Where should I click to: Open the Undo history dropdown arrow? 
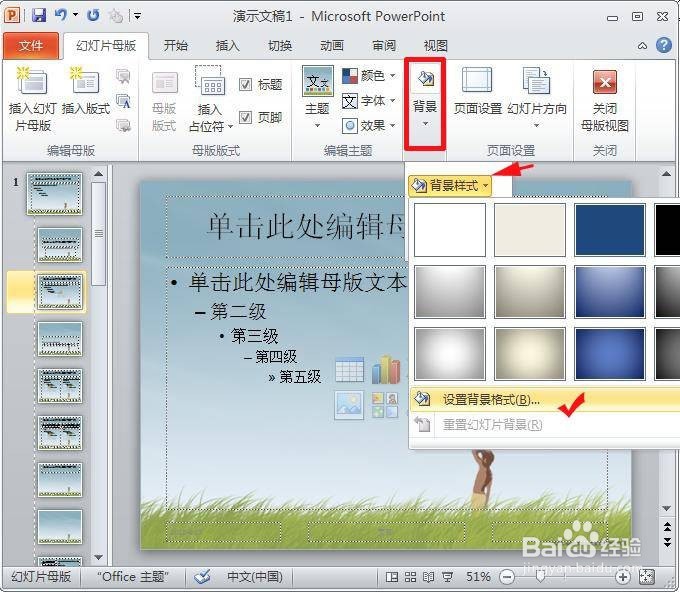pos(75,15)
